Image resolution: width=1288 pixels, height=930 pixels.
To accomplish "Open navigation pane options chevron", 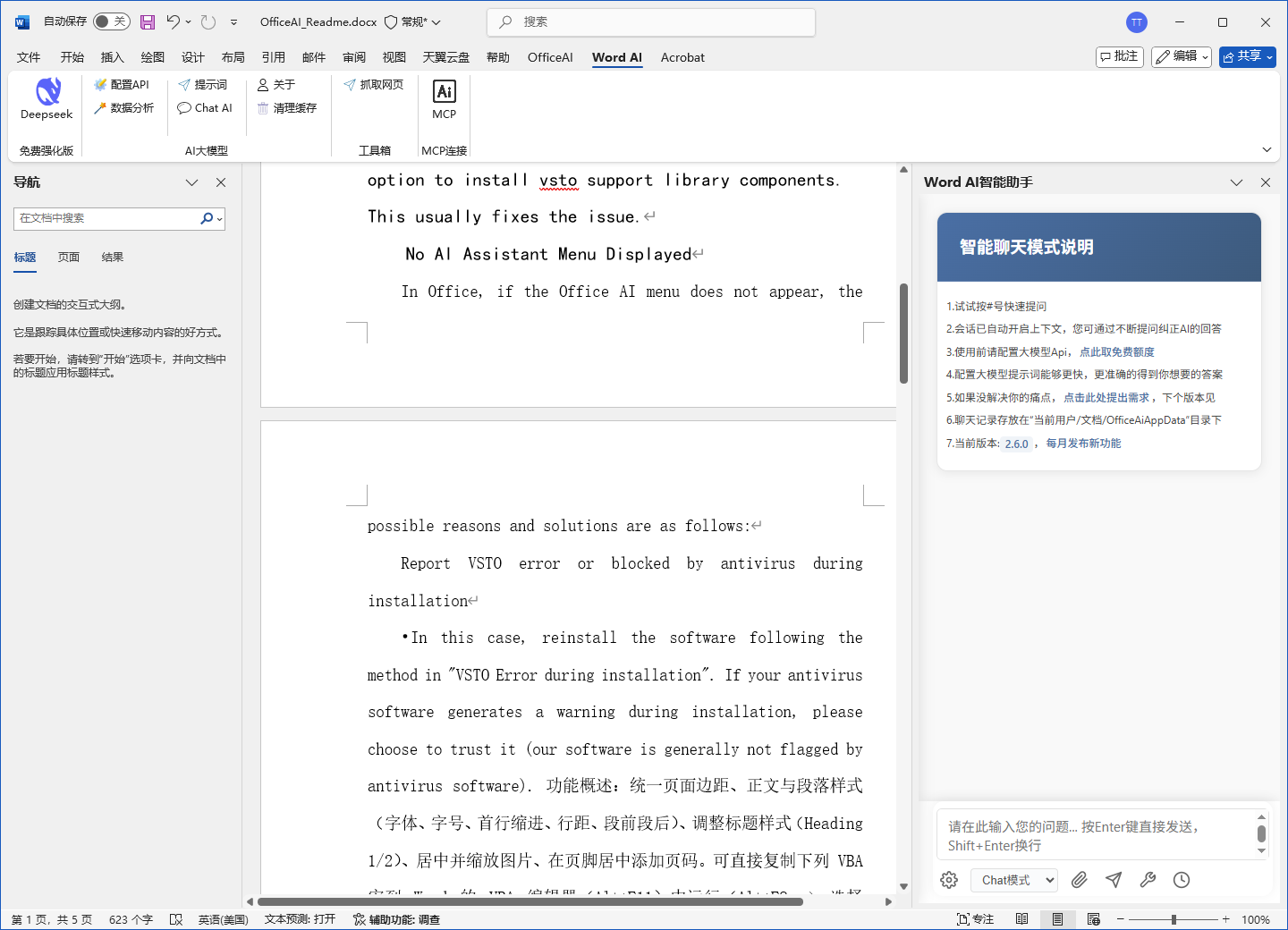I will pyautogui.click(x=191, y=182).
